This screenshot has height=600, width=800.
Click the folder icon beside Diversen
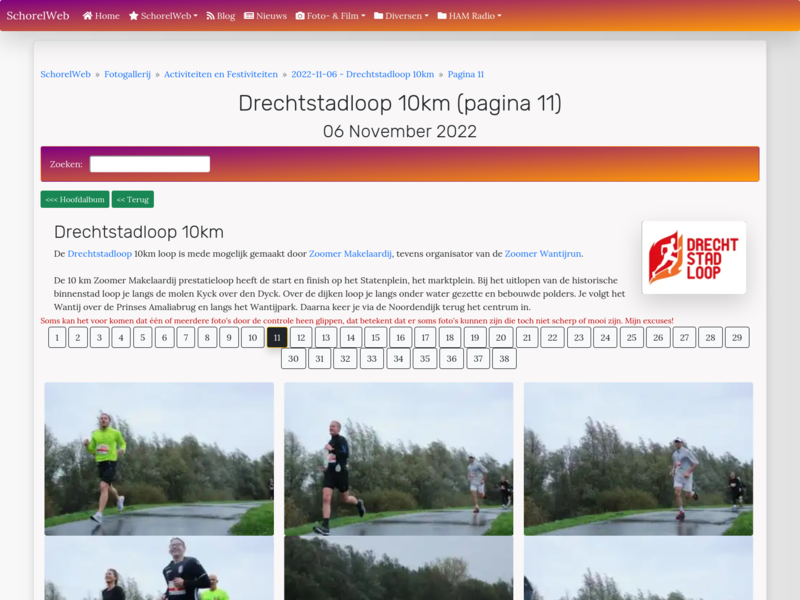379,16
